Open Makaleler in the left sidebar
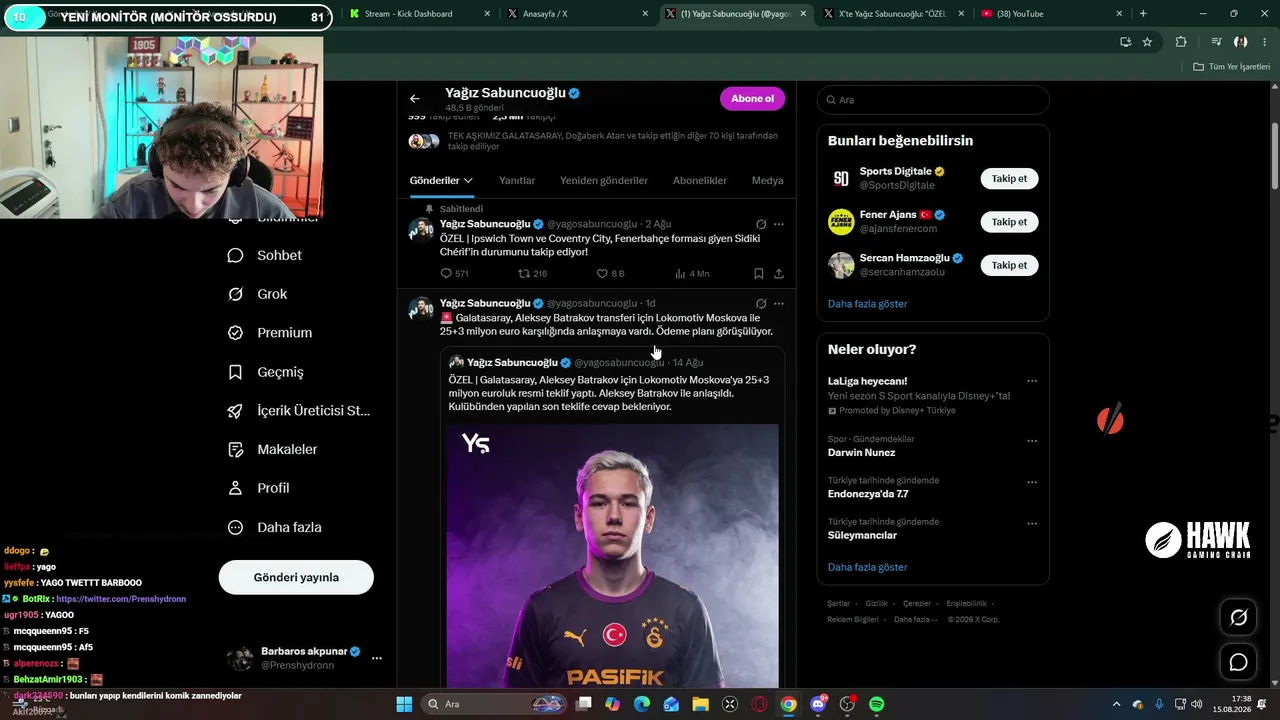This screenshot has height=720, width=1280. point(273,450)
